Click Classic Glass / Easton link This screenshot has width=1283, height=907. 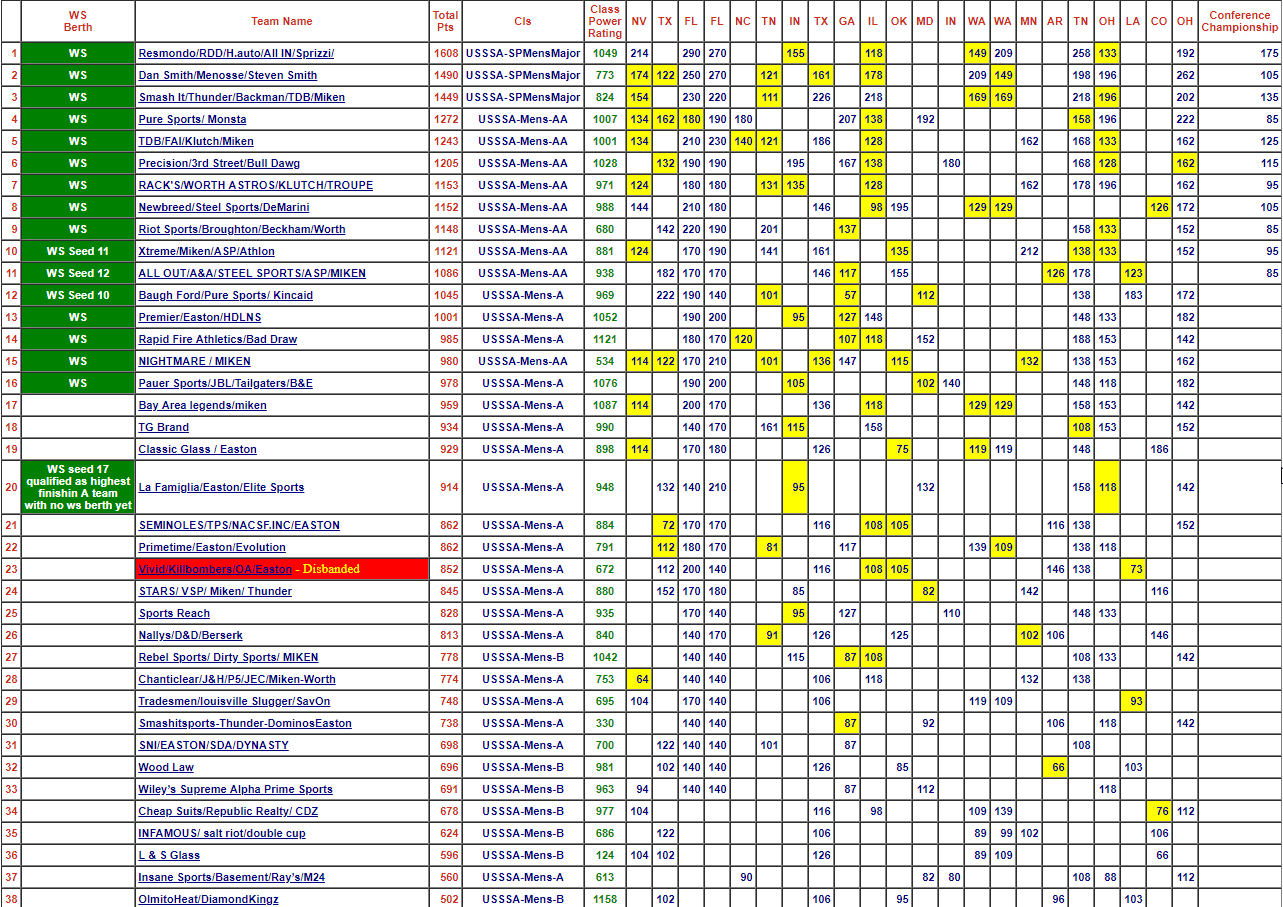pos(197,449)
